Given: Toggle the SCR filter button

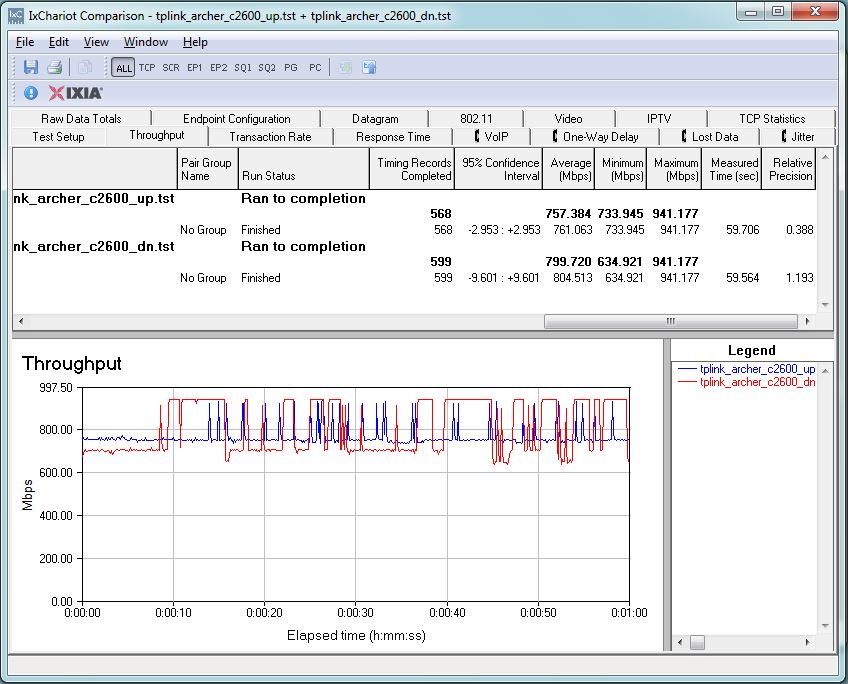Looking at the screenshot, I should (171, 68).
